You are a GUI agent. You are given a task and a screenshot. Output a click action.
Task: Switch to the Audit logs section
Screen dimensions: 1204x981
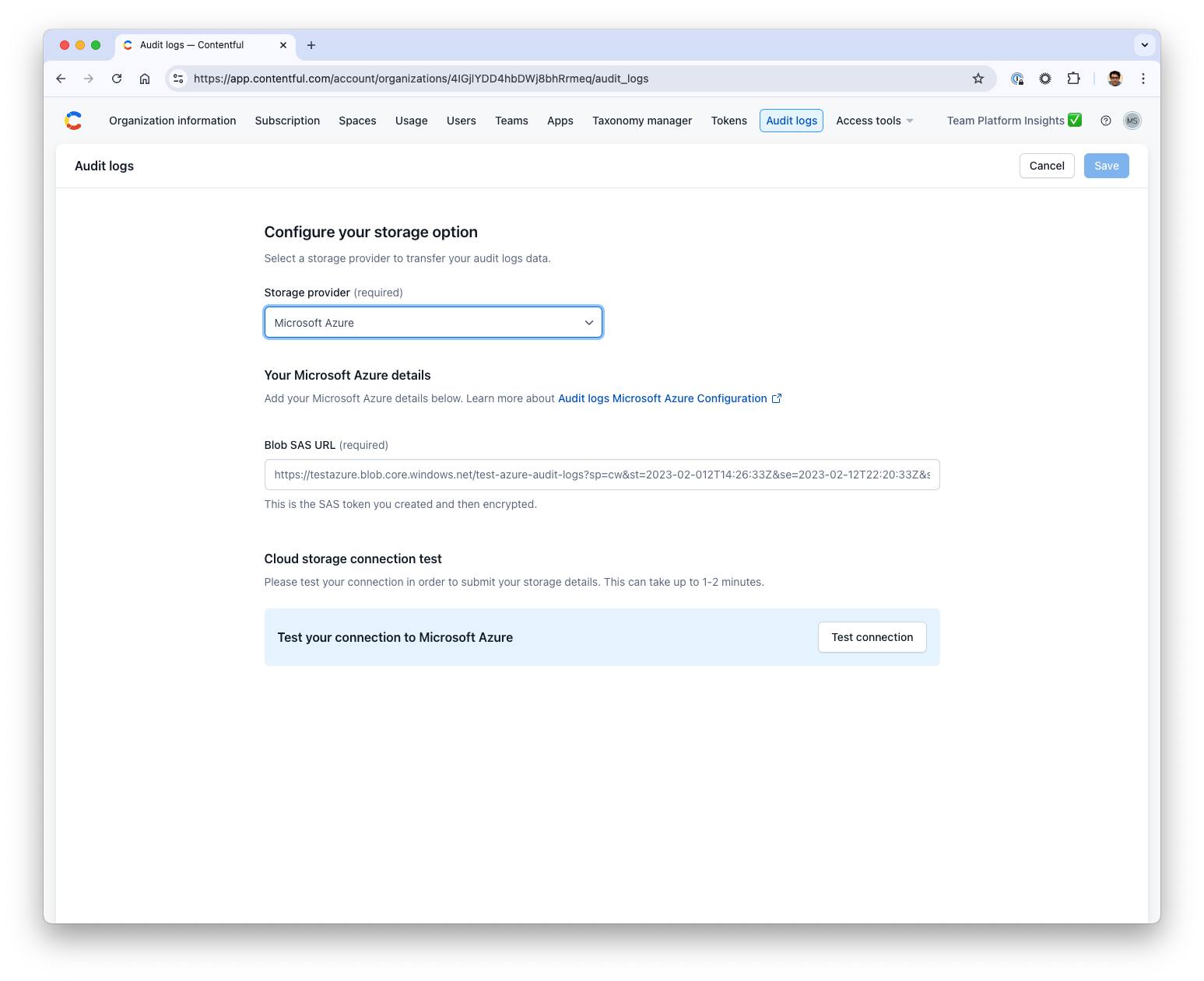coord(791,121)
